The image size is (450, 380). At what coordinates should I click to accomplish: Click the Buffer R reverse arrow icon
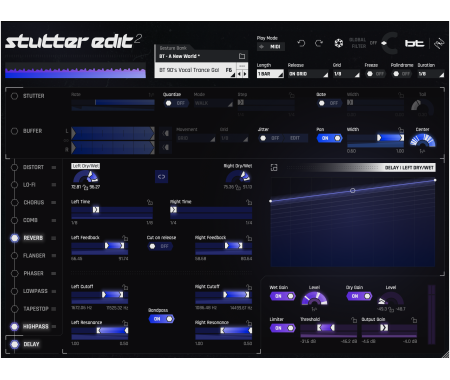pyautogui.click(x=165, y=147)
